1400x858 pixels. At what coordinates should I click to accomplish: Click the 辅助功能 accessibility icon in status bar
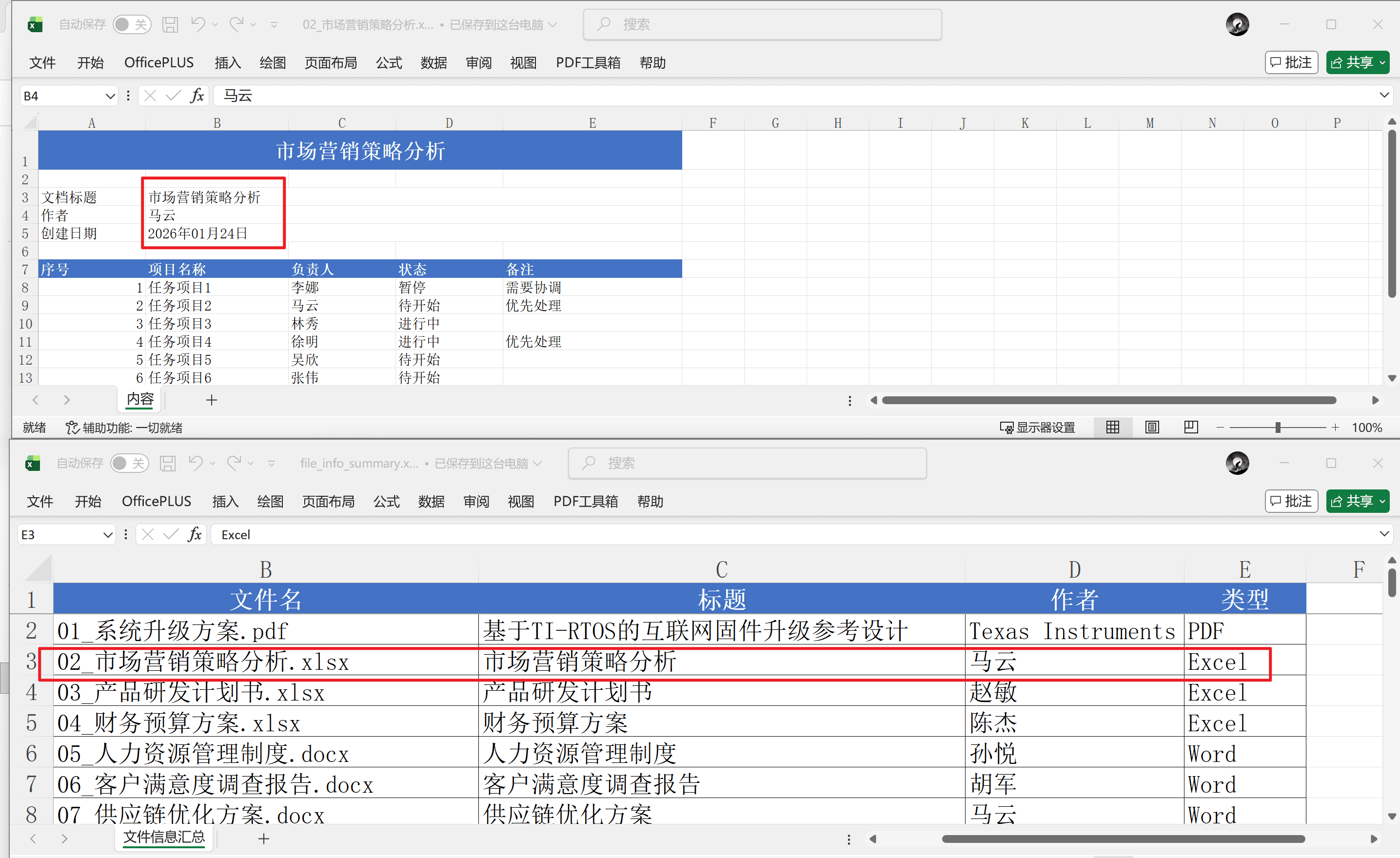pos(72,428)
